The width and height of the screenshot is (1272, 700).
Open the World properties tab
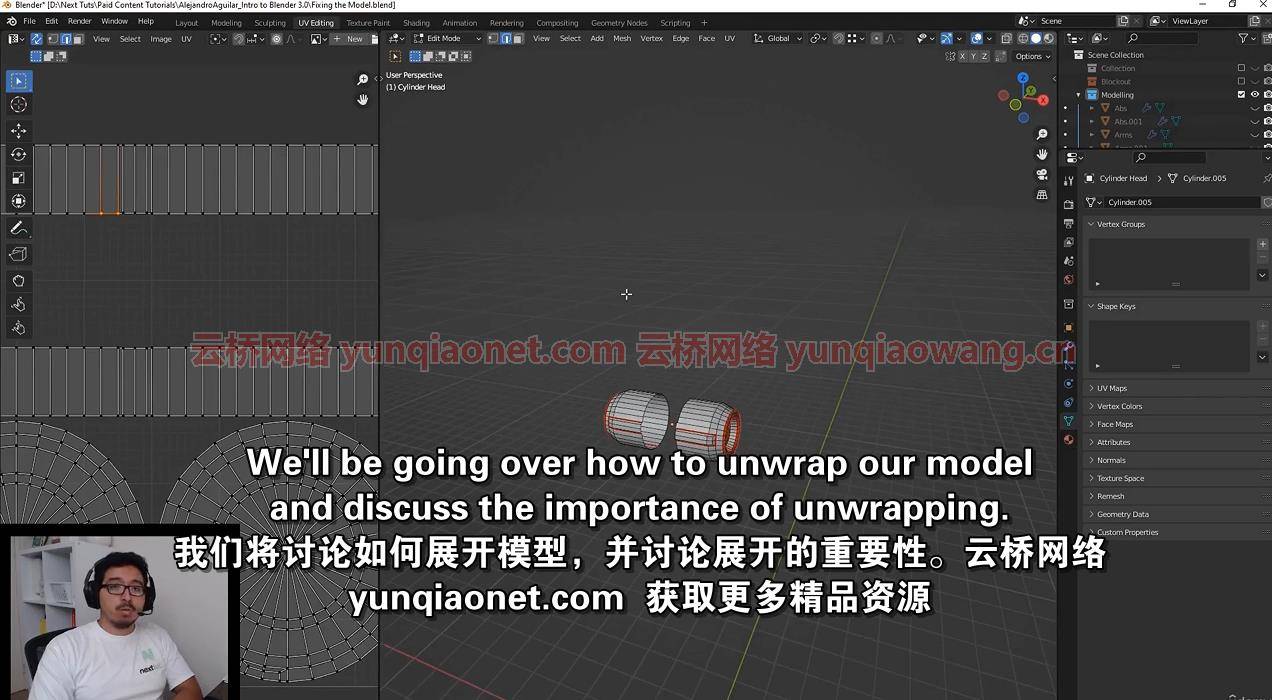(1068, 280)
